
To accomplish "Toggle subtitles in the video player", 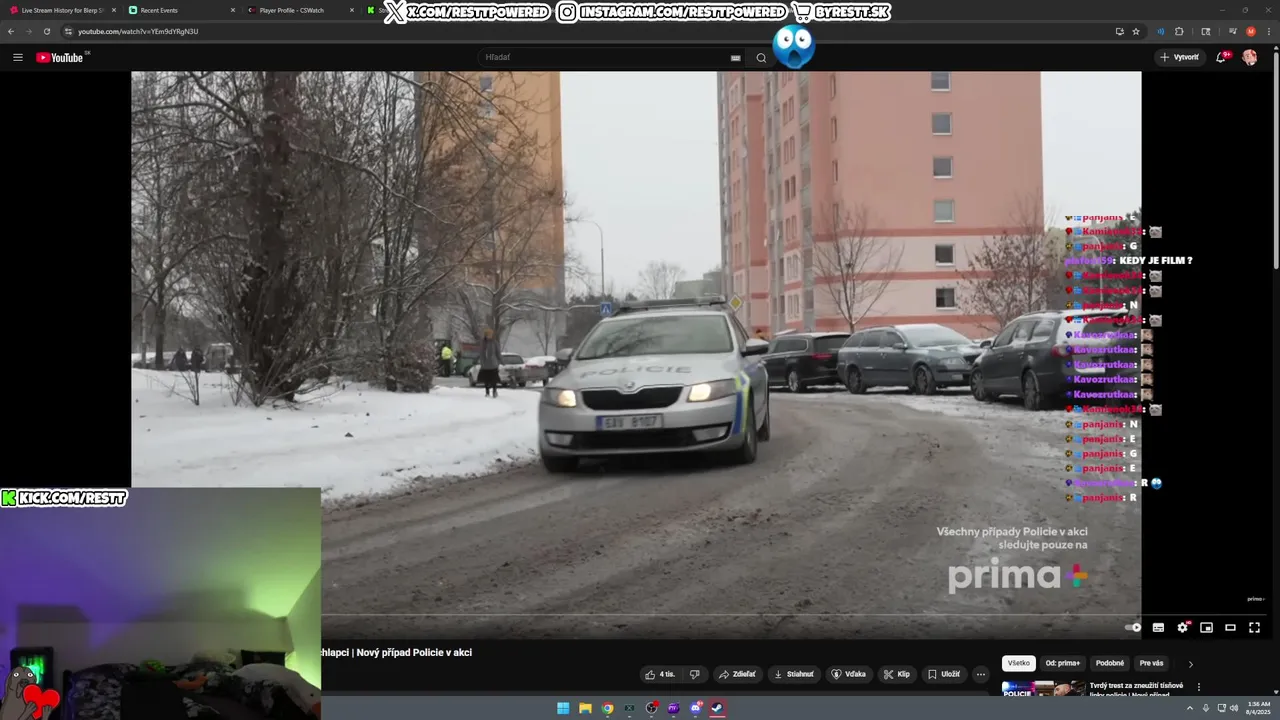I will click(x=1158, y=628).
